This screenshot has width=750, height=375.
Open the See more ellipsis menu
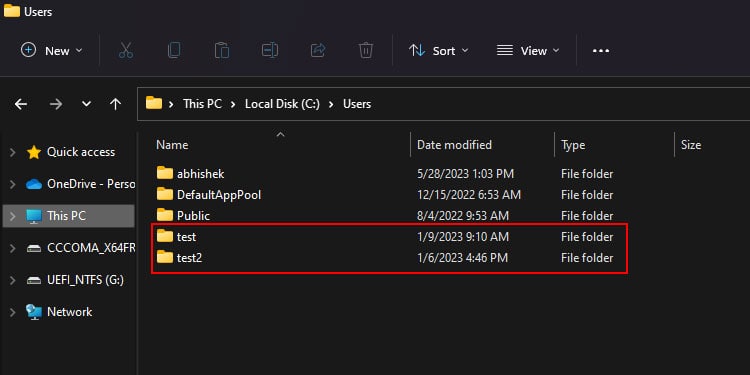601,51
